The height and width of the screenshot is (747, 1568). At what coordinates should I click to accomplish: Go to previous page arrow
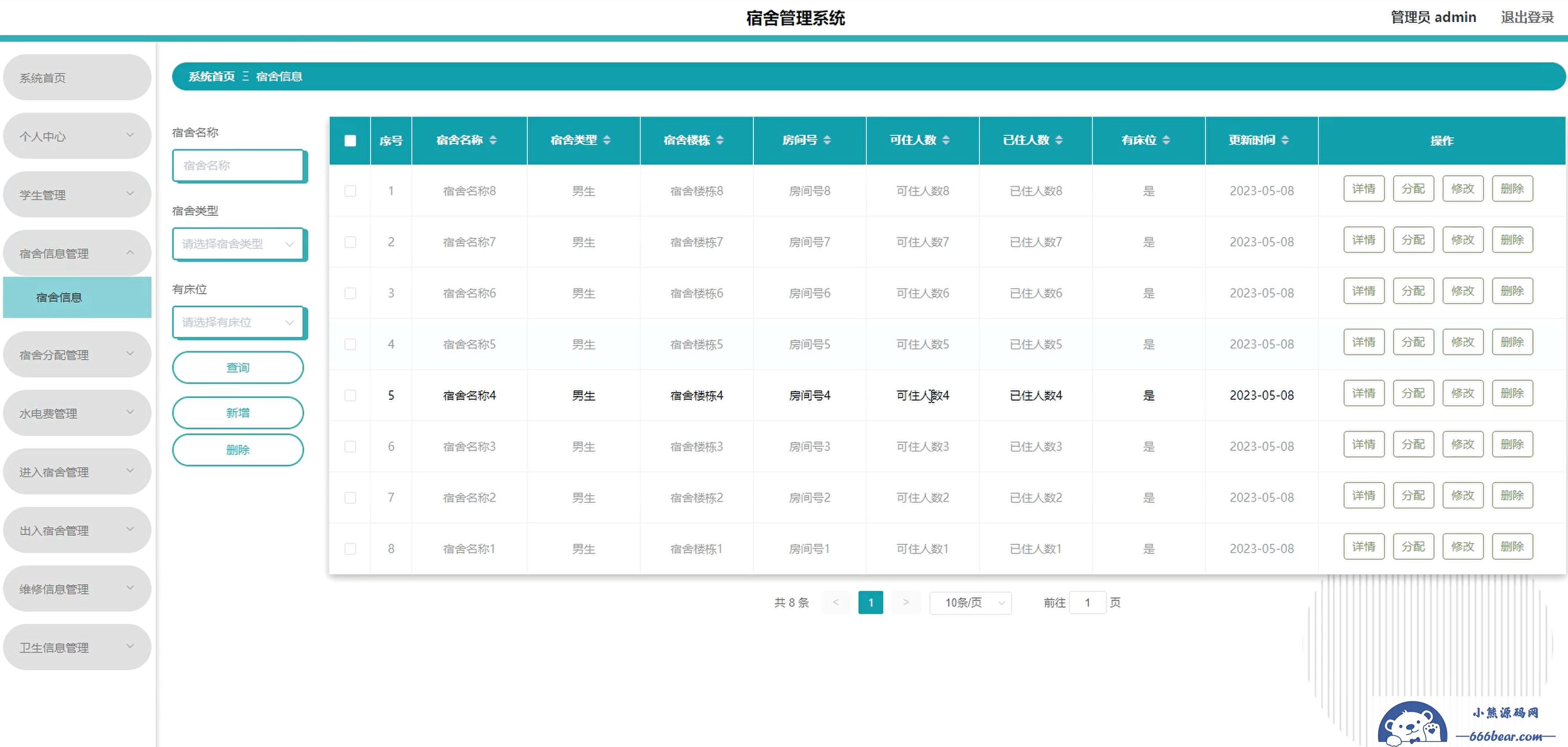(x=836, y=602)
